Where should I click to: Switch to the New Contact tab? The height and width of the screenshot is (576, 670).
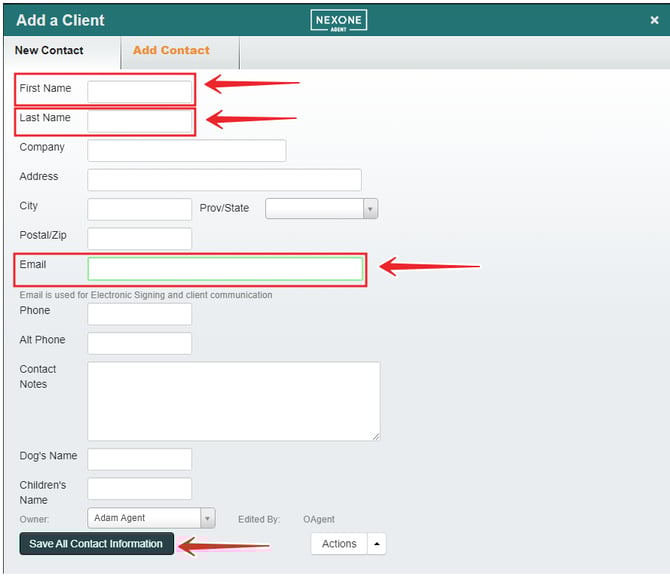(49, 51)
